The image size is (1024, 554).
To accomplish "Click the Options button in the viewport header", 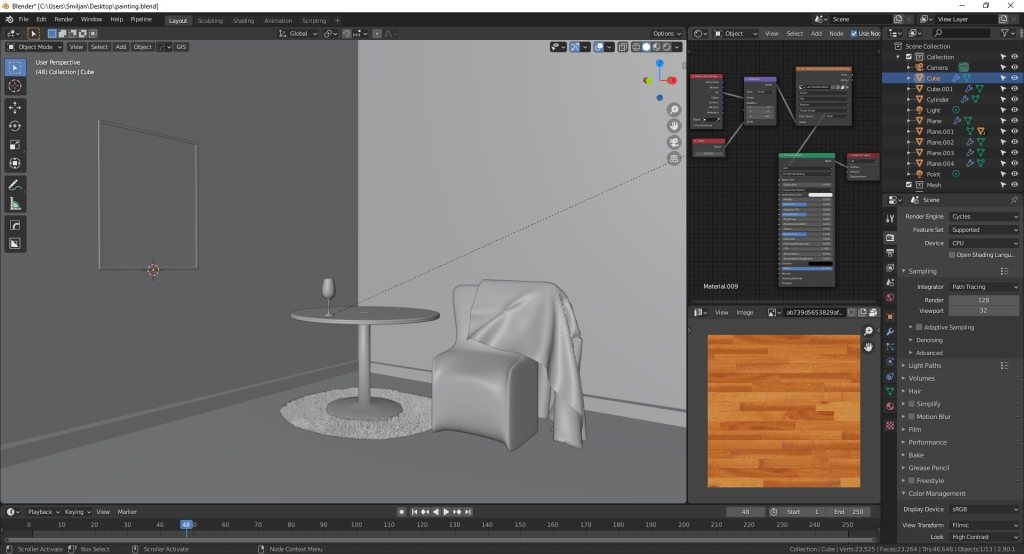I will pyautogui.click(x=666, y=33).
